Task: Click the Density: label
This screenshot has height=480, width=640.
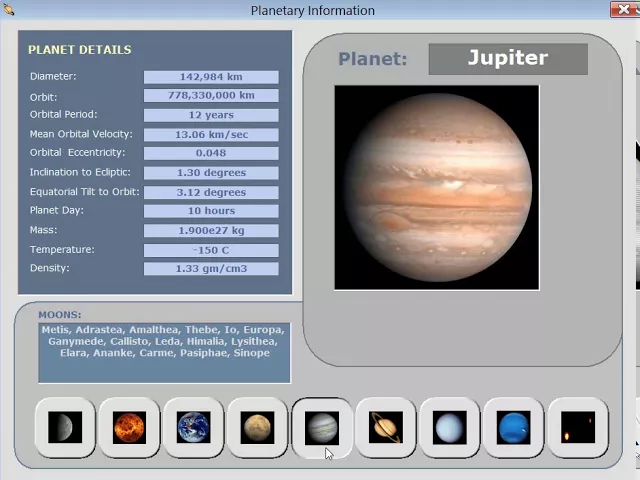Action: click(x=49, y=268)
